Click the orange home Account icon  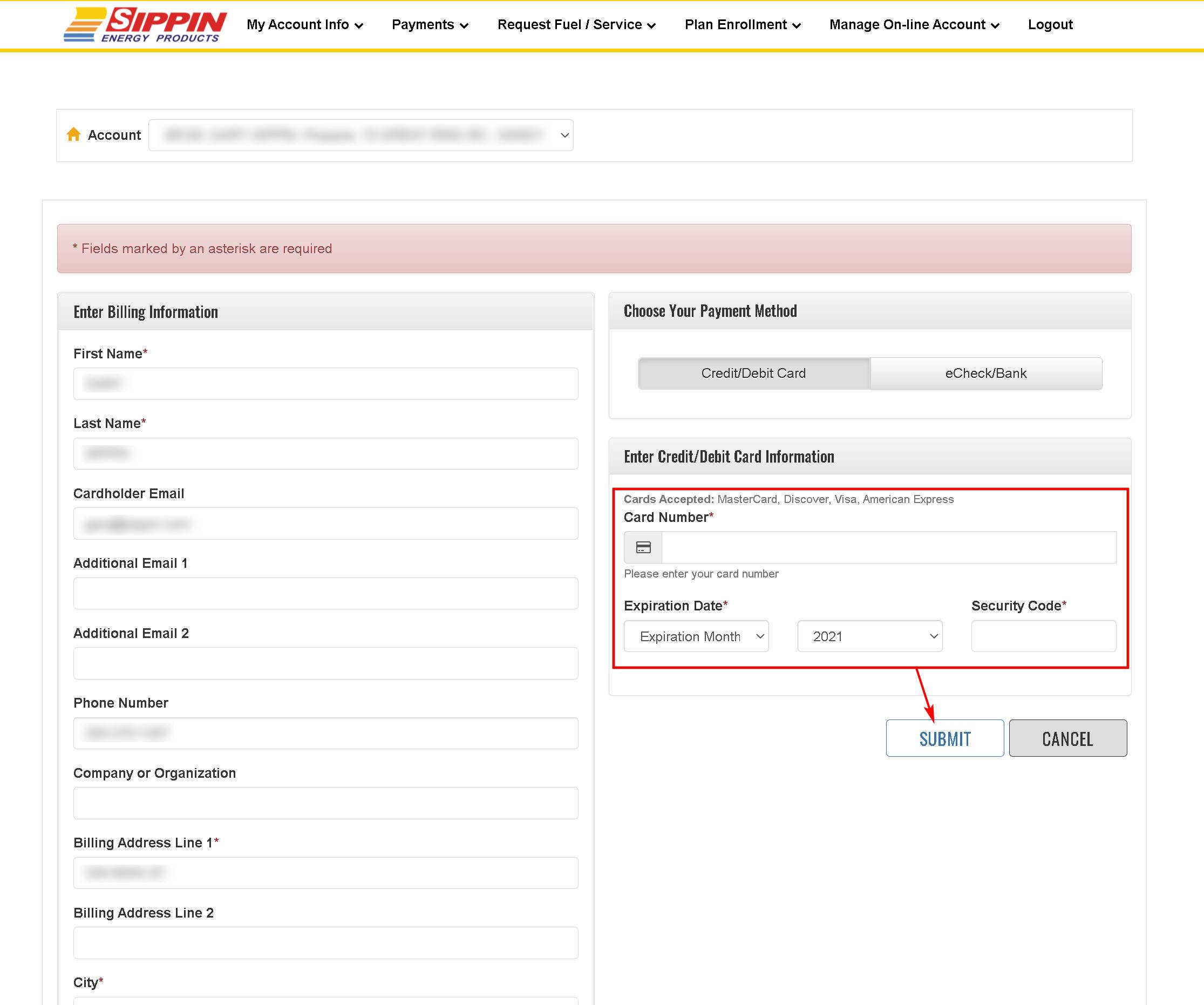73,135
